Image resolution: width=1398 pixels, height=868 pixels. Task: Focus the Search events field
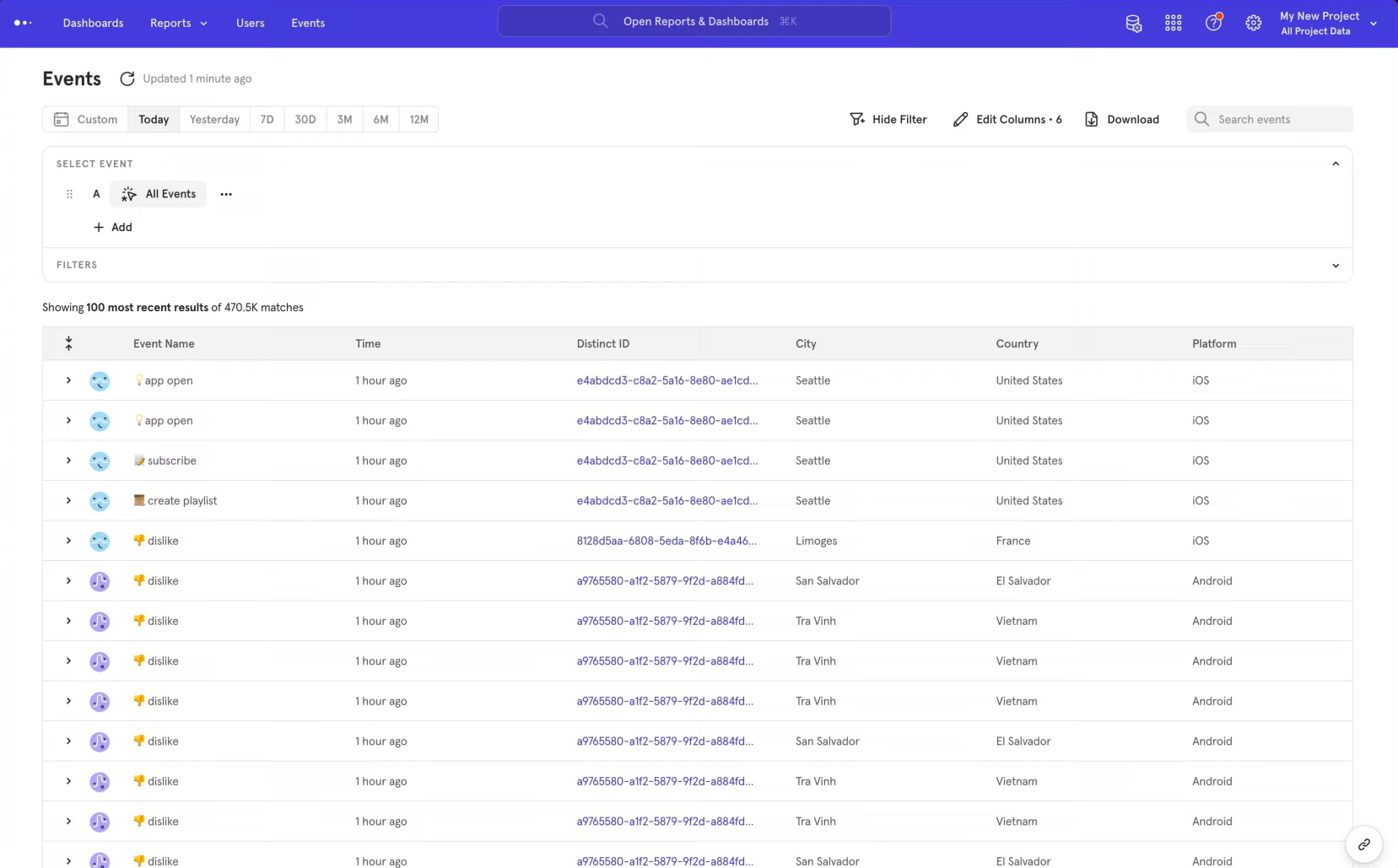[x=1278, y=120]
